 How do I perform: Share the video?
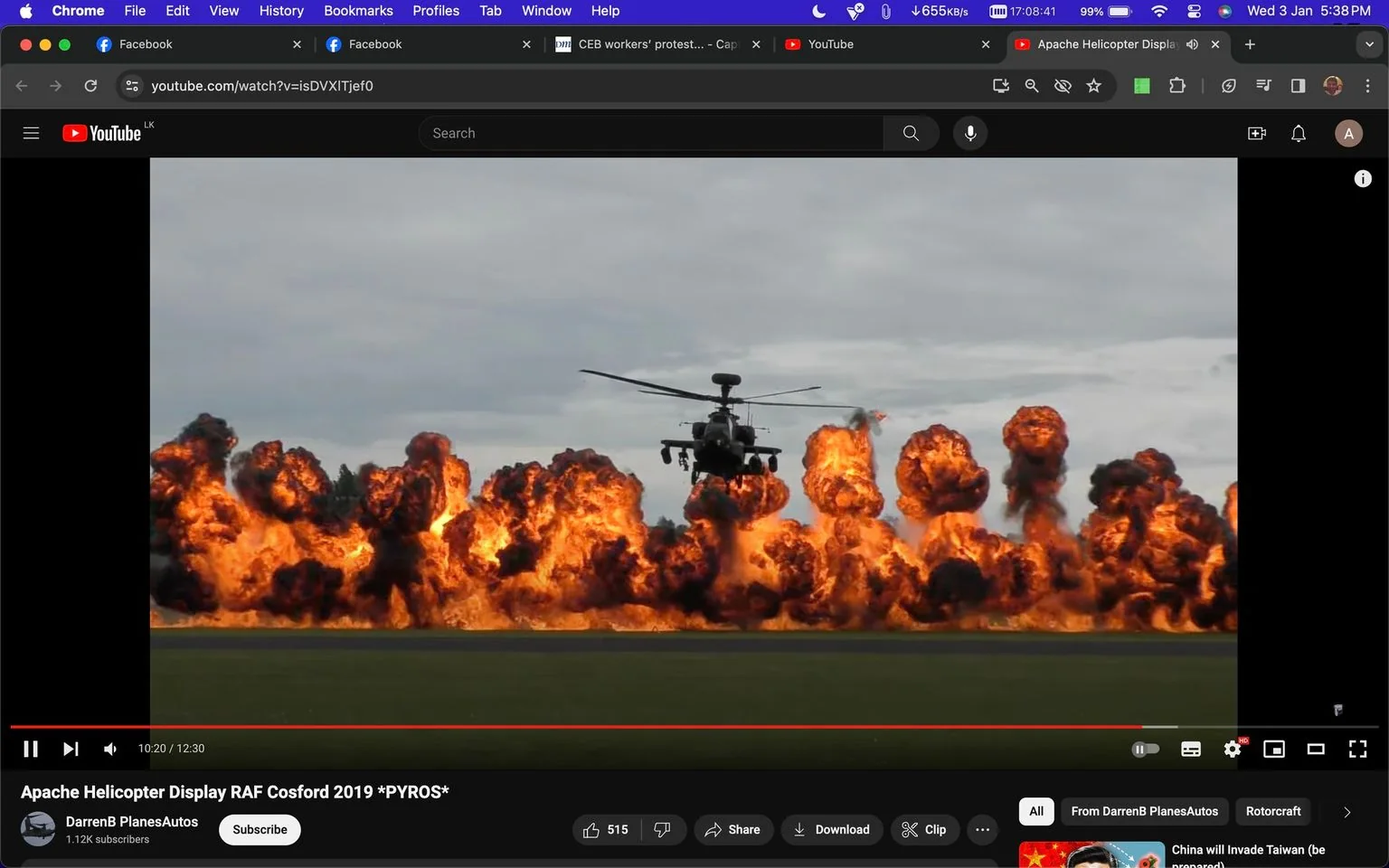coord(733,829)
